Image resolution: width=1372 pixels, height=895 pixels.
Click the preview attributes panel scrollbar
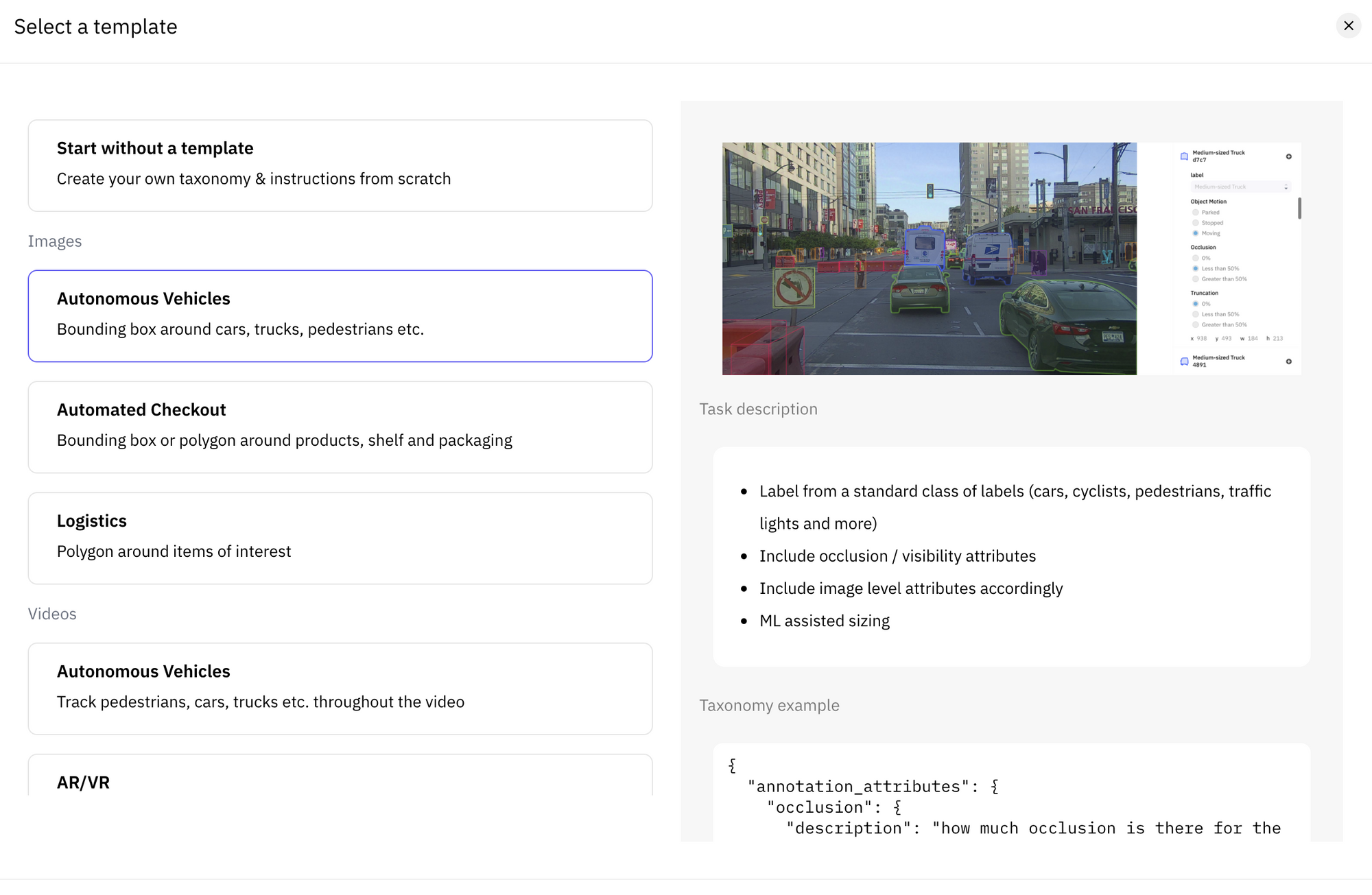point(1299,208)
